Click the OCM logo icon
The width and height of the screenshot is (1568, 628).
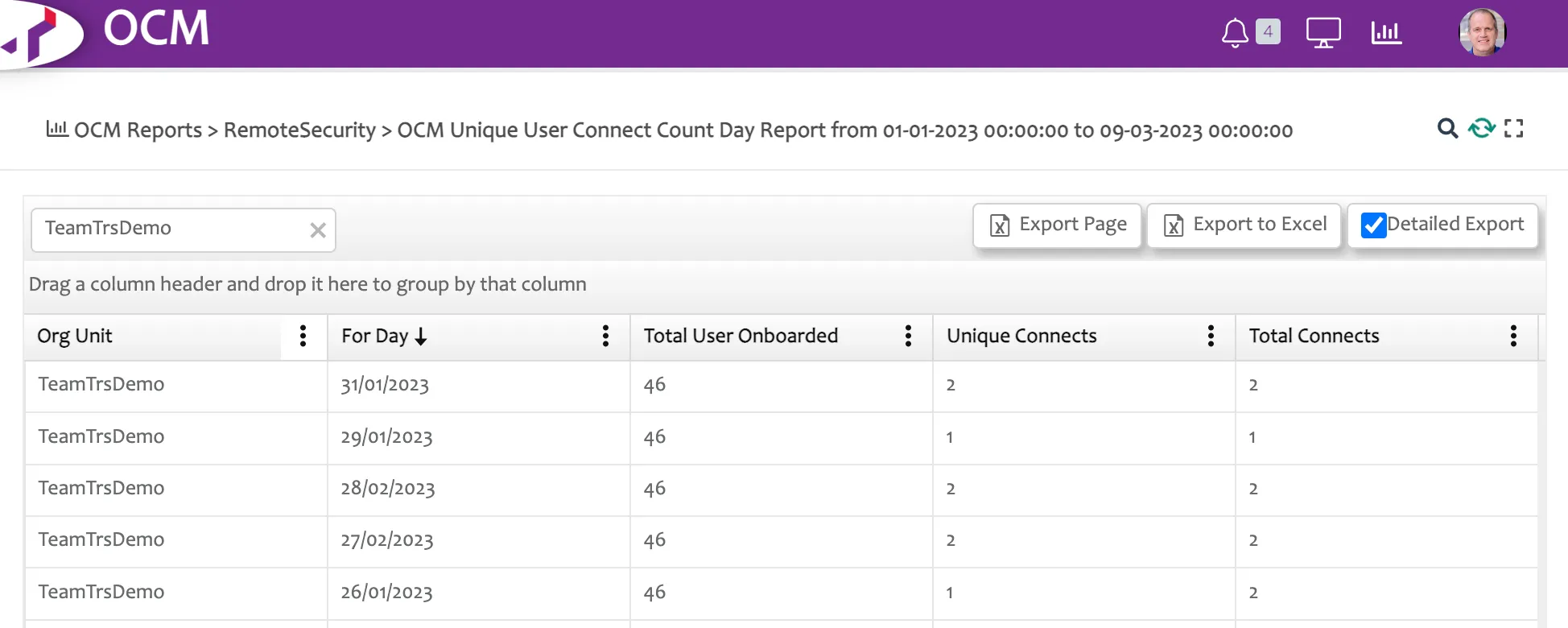[x=40, y=34]
